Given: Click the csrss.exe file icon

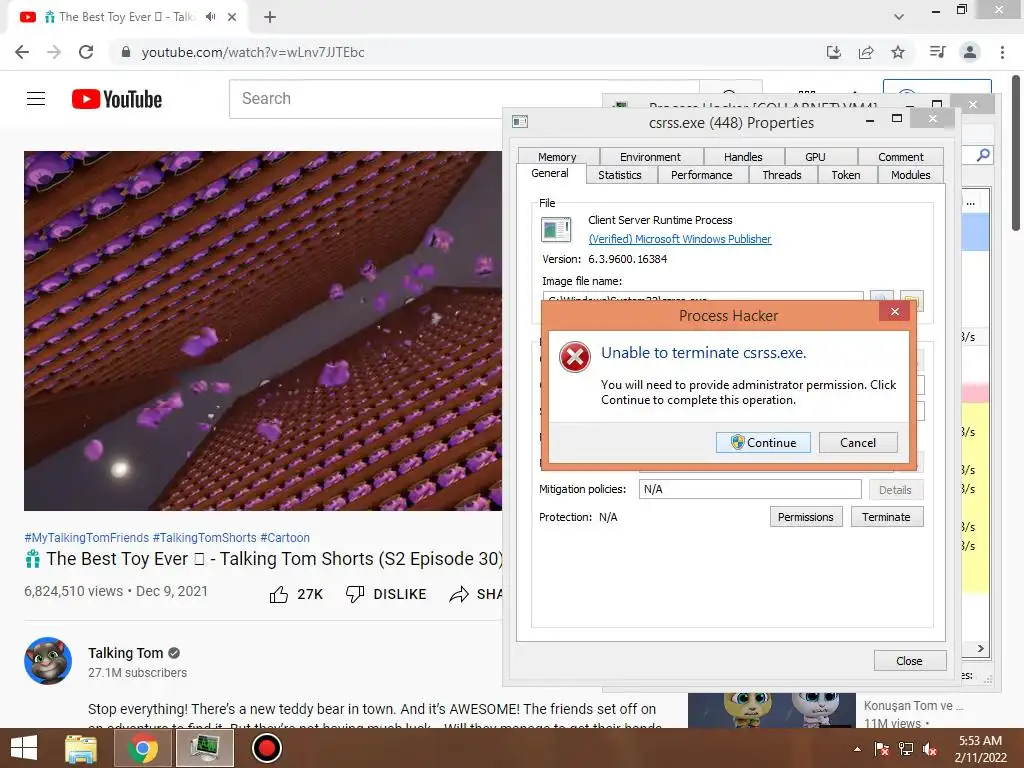Looking at the screenshot, I should point(556,230).
